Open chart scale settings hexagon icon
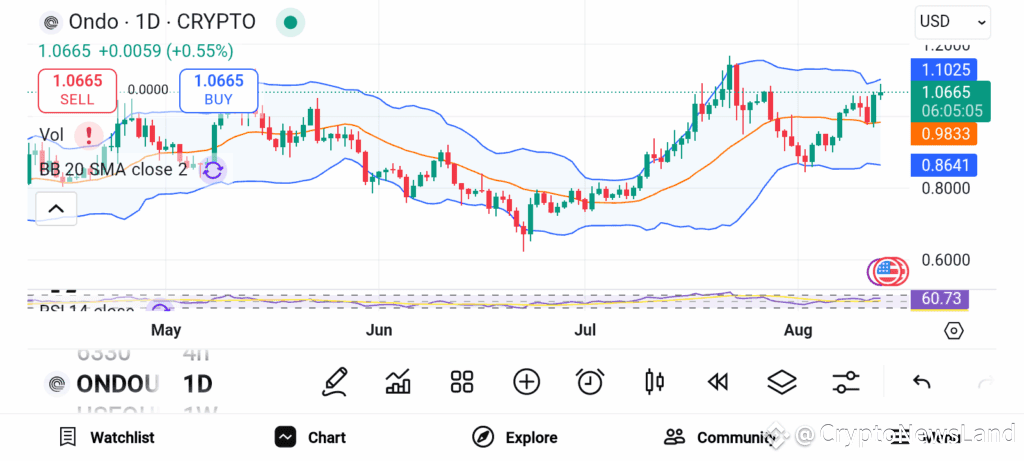Screen dimensions: 1024x461 pos(953,331)
